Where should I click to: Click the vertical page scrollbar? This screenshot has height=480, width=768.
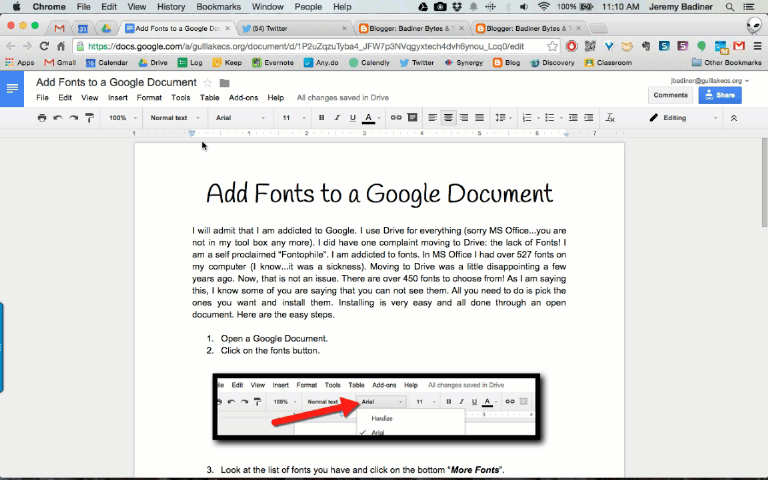tap(765, 183)
